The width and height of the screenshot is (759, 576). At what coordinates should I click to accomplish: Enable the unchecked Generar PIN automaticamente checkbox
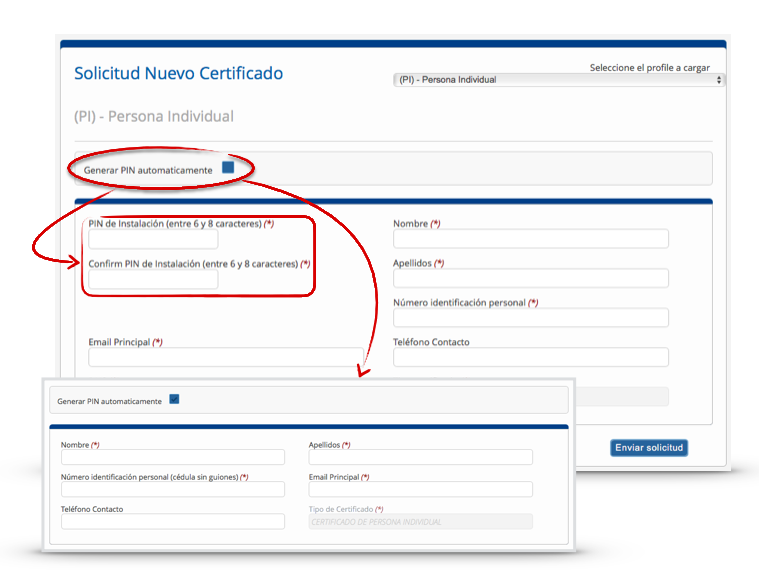(x=228, y=168)
